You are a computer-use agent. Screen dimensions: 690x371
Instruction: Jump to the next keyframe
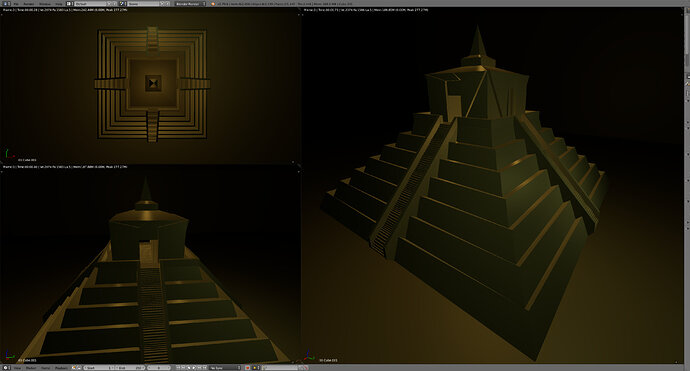pyautogui.click(x=199, y=367)
